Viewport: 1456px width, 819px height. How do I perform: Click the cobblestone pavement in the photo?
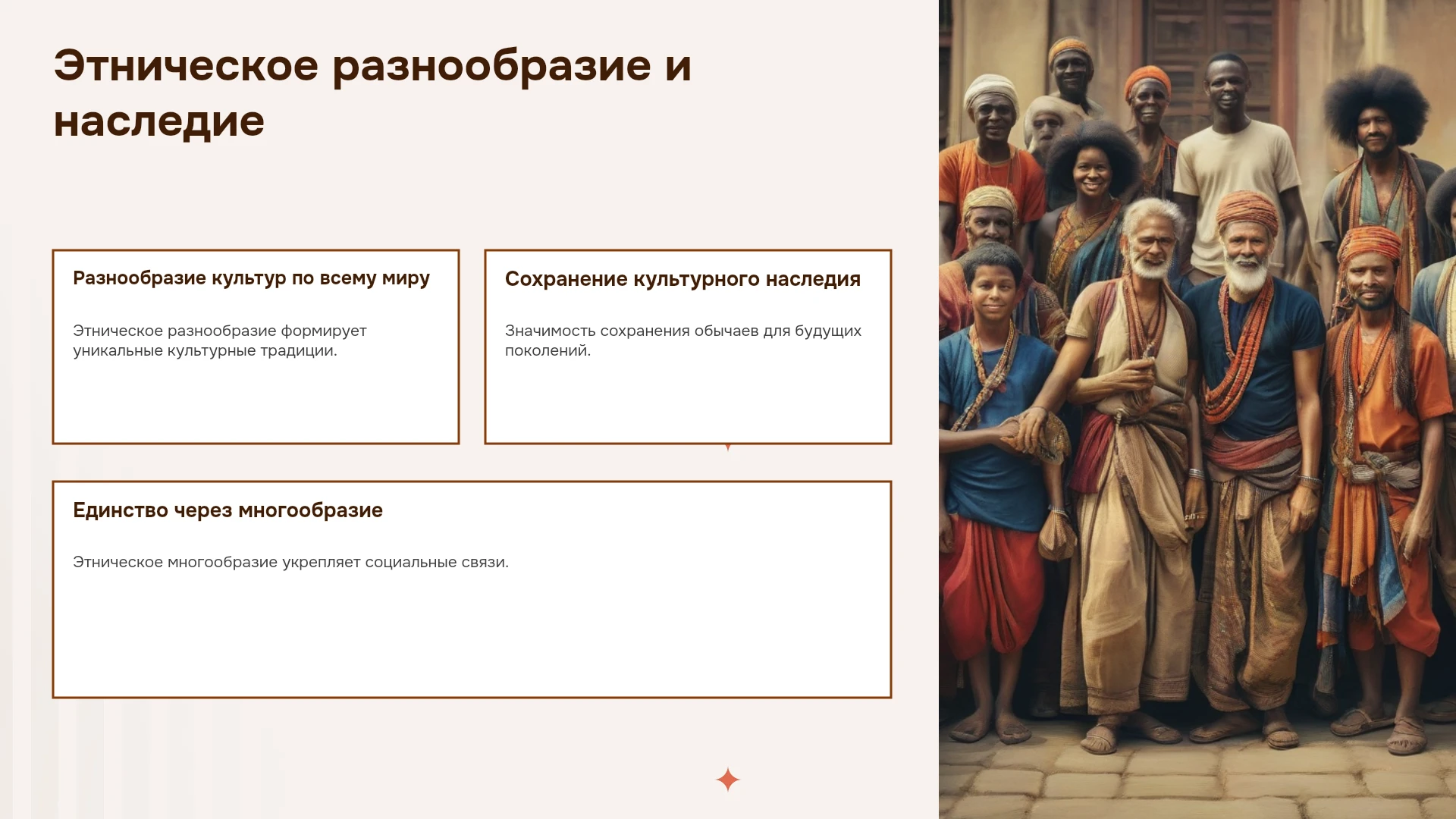pyautogui.click(x=1197, y=781)
